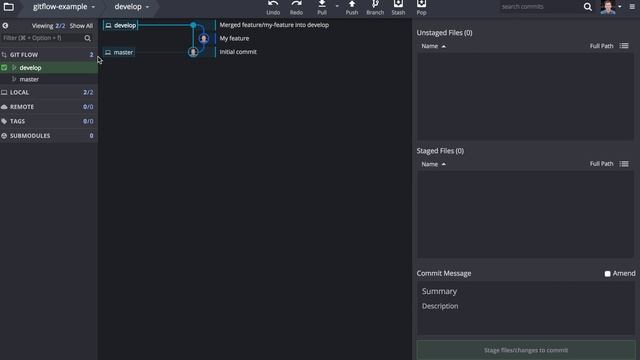This screenshot has height=360, width=640.
Task: Open the Pull options dropdown arrow
Action: click(337, 6)
